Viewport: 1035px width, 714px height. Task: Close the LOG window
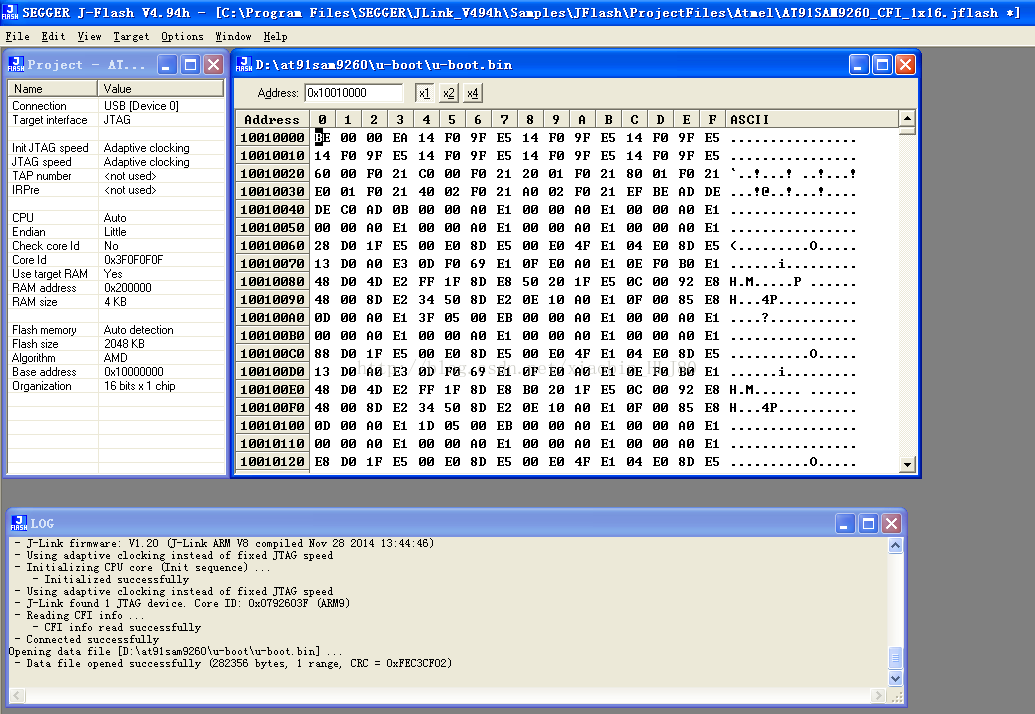pos(892,523)
